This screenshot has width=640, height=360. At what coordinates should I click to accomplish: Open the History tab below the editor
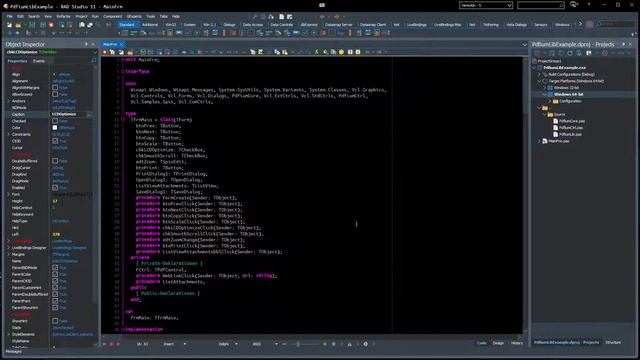pyautogui.click(x=516, y=343)
